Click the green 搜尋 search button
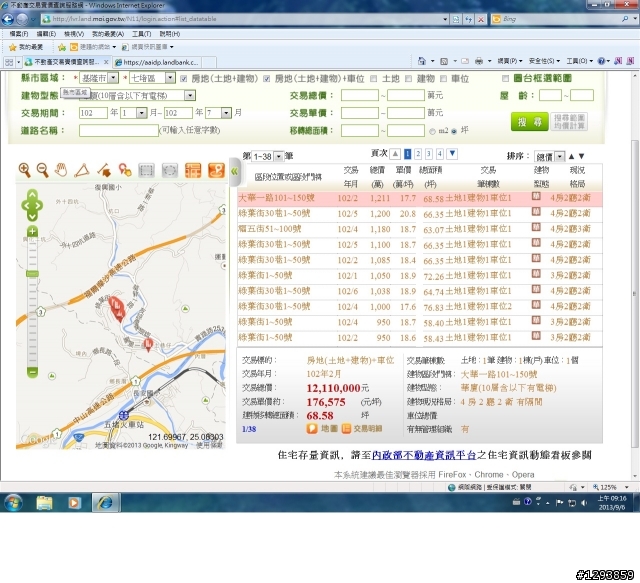 click(x=529, y=122)
